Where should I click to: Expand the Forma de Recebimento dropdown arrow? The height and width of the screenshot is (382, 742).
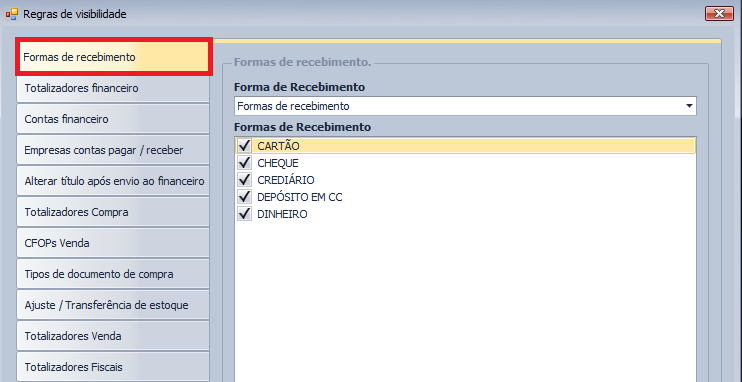(689, 106)
